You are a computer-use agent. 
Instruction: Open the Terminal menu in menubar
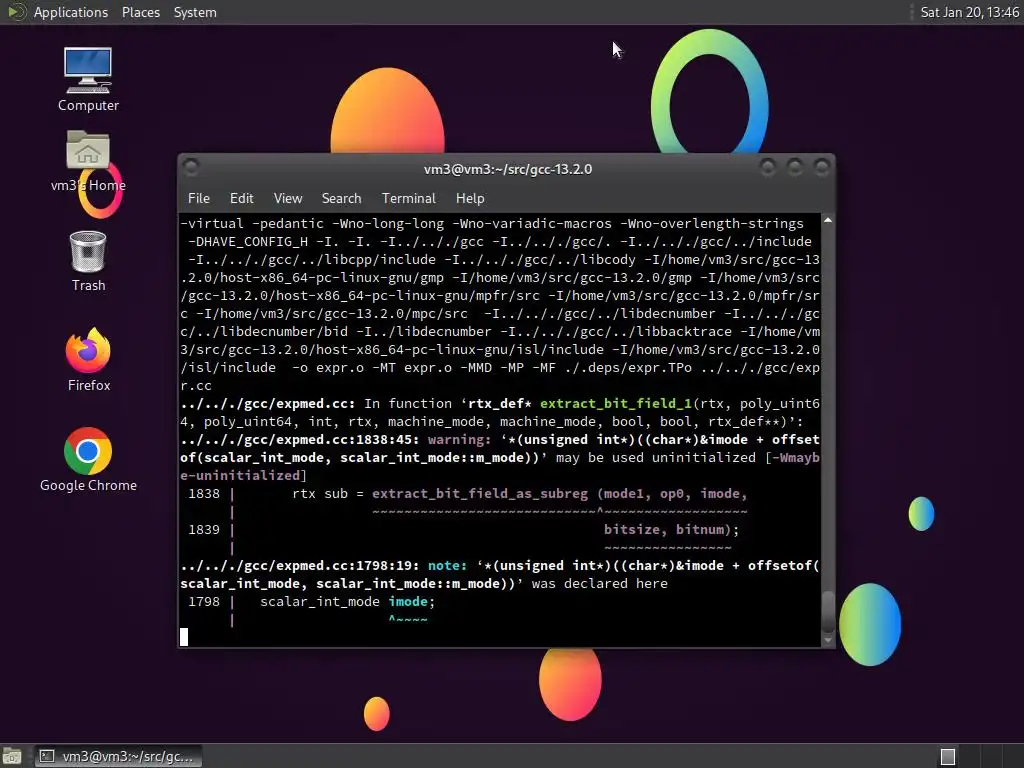(x=408, y=198)
